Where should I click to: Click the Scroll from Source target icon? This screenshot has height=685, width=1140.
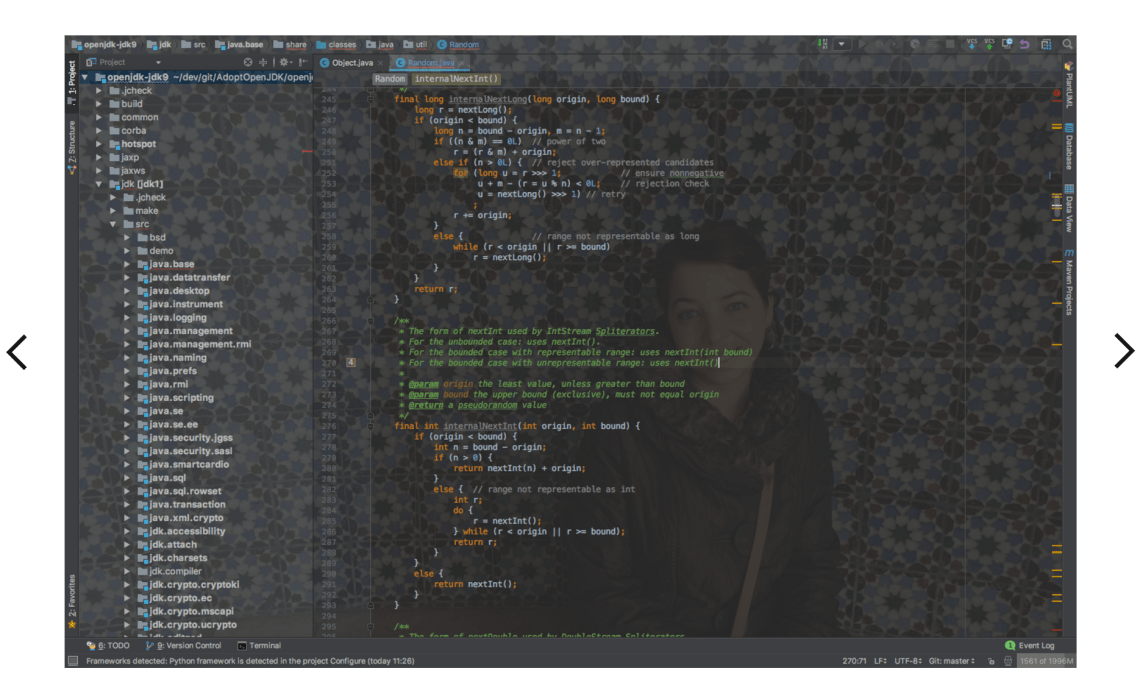pos(248,62)
